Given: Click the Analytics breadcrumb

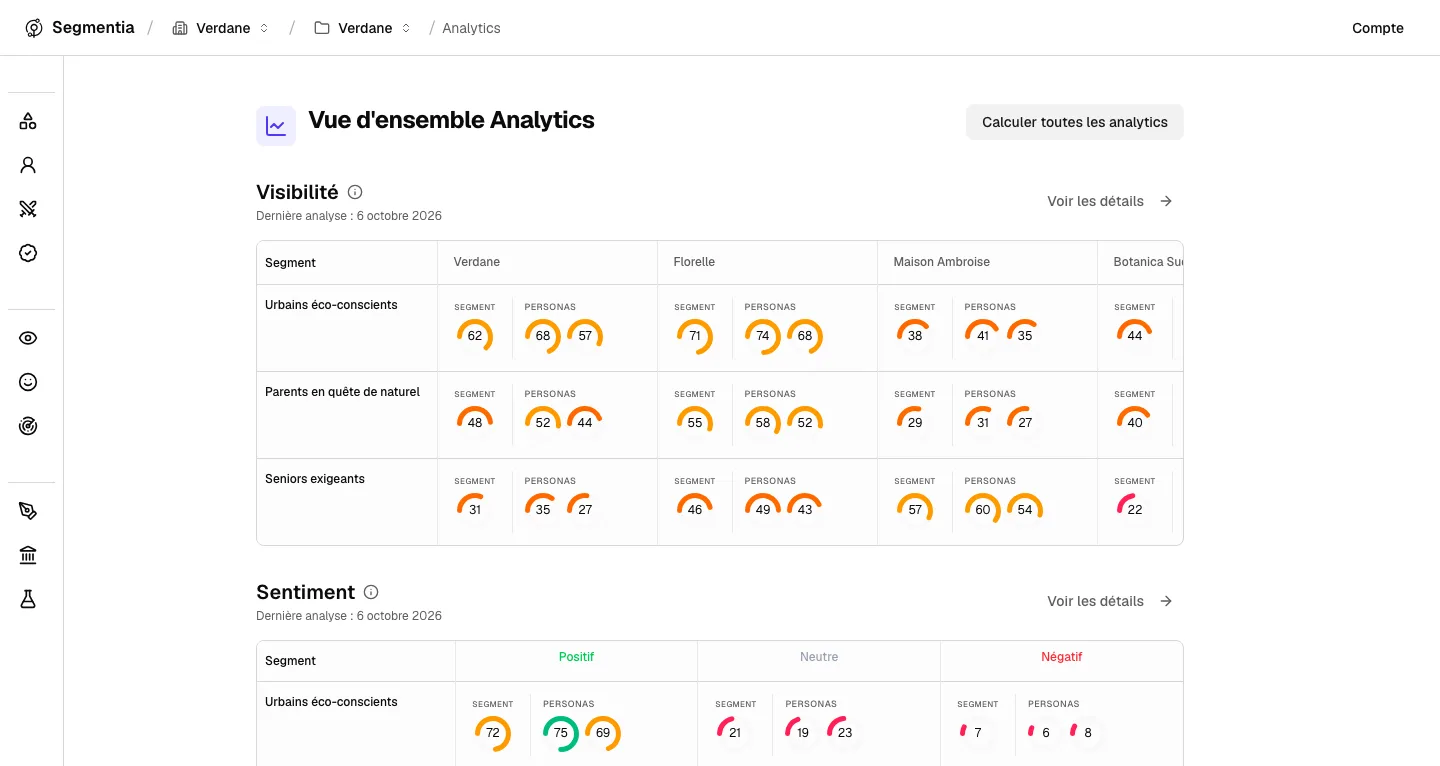Looking at the screenshot, I should coord(471,28).
